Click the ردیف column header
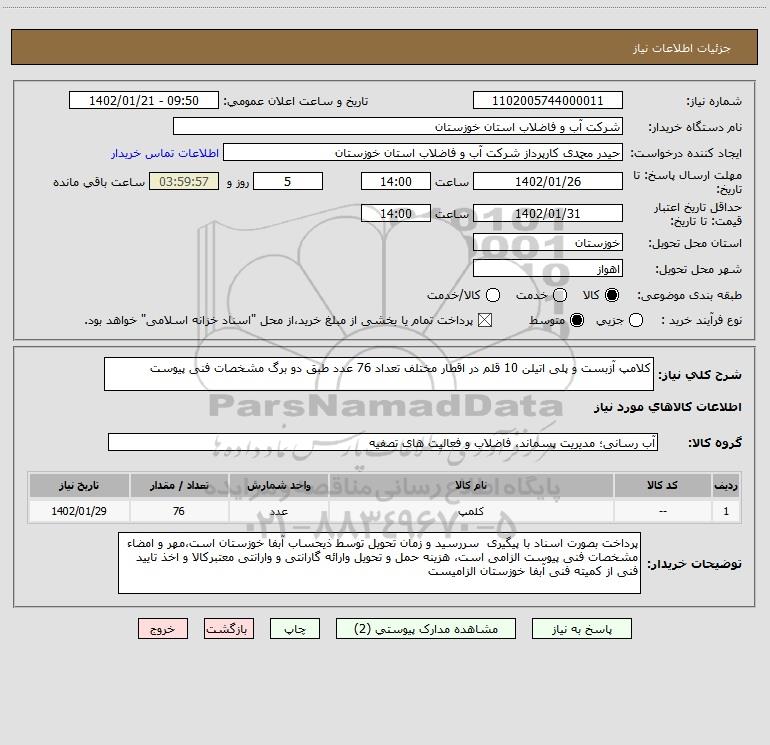770x745 pixels. (x=726, y=485)
